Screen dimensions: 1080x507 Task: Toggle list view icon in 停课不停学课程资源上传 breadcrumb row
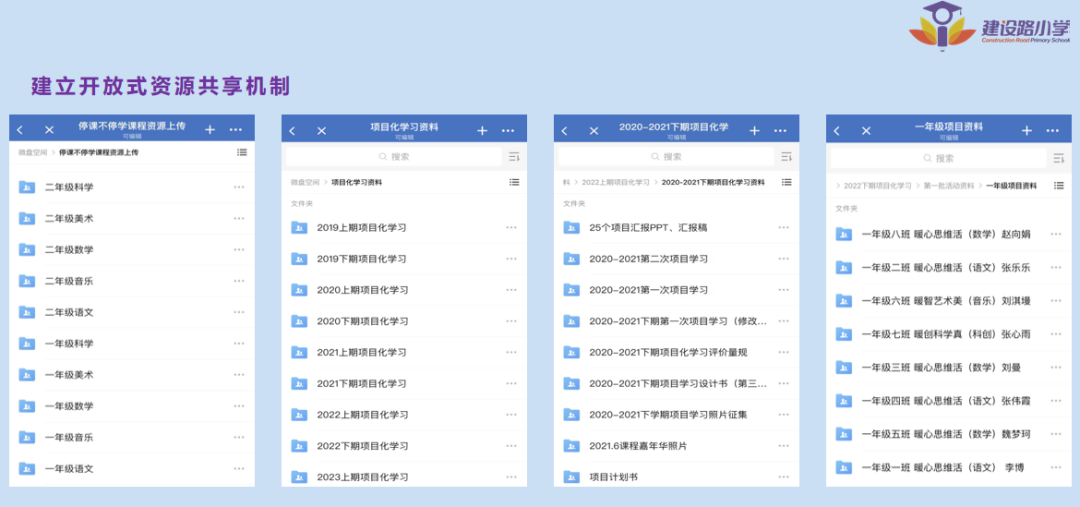242,153
